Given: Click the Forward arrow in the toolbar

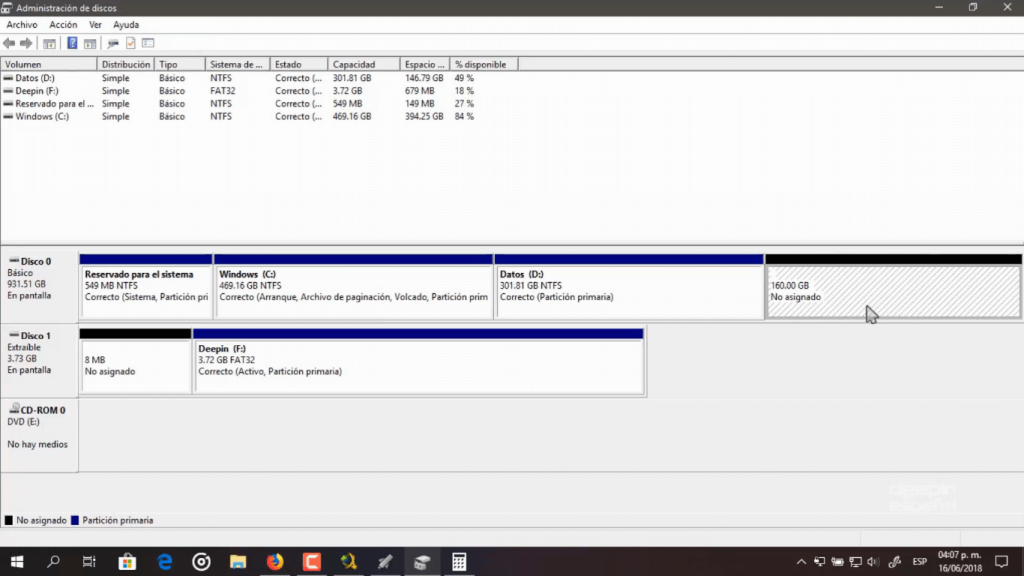Looking at the screenshot, I should click(26, 43).
